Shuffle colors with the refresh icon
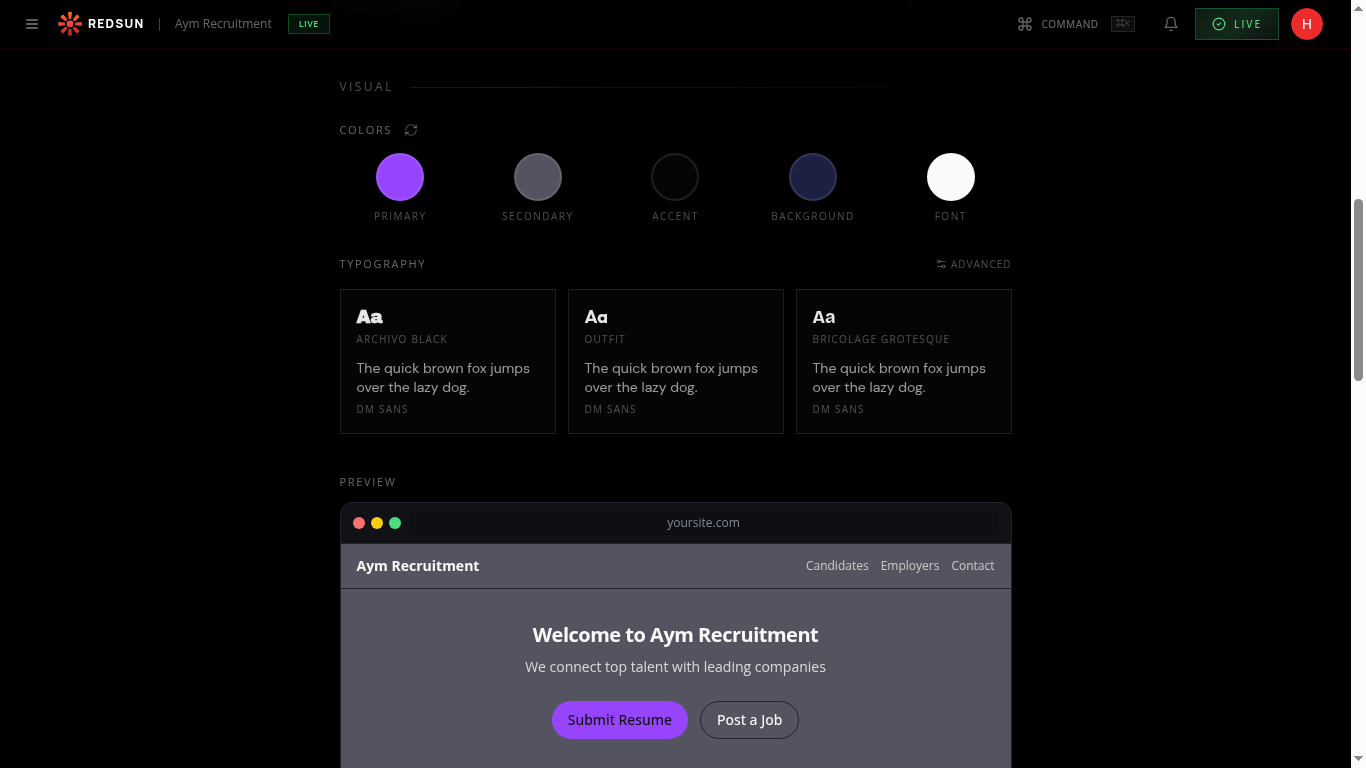Image resolution: width=1366 pixels, height=768 pixels. tap(411, 129)
